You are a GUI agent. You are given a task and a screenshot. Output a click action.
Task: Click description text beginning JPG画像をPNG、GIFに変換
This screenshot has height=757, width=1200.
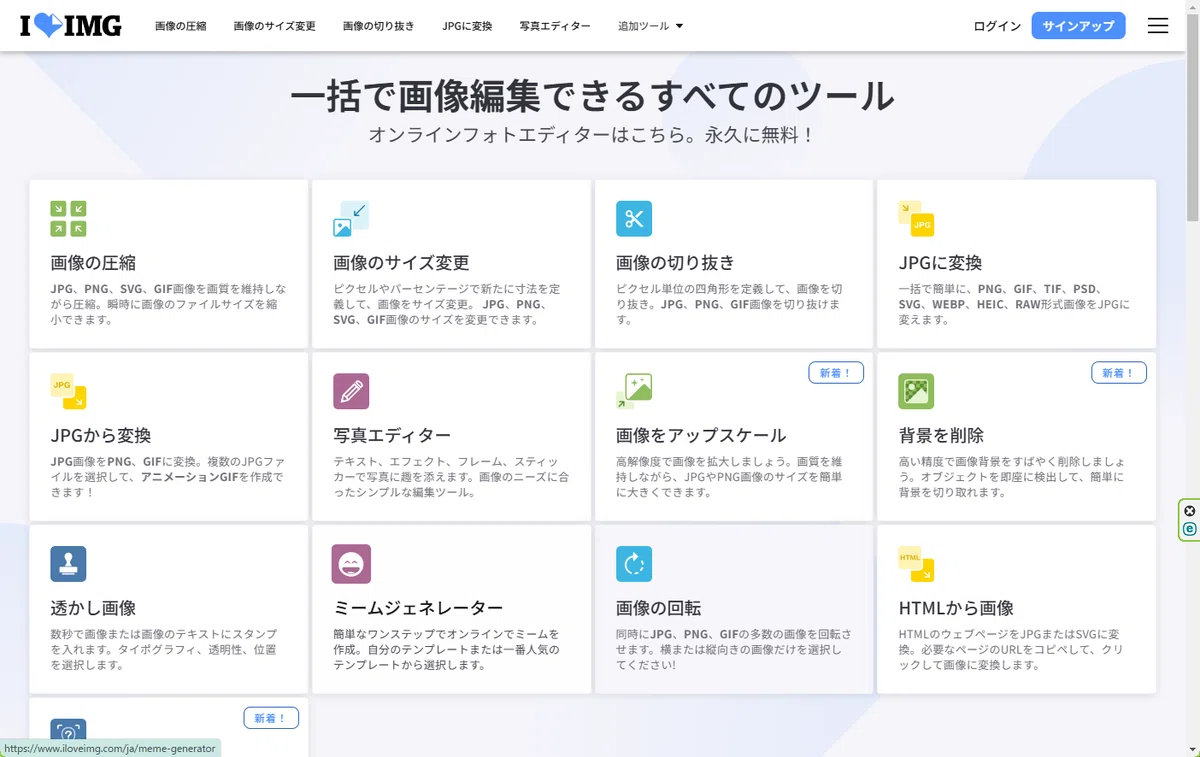click(167, 477)
